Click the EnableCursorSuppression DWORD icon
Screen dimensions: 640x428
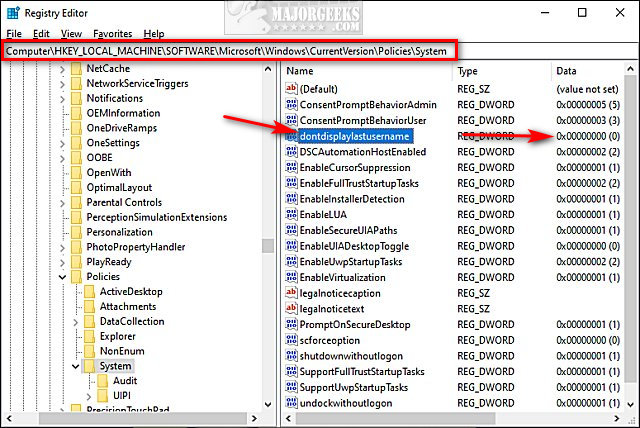[x=291, y=167]
